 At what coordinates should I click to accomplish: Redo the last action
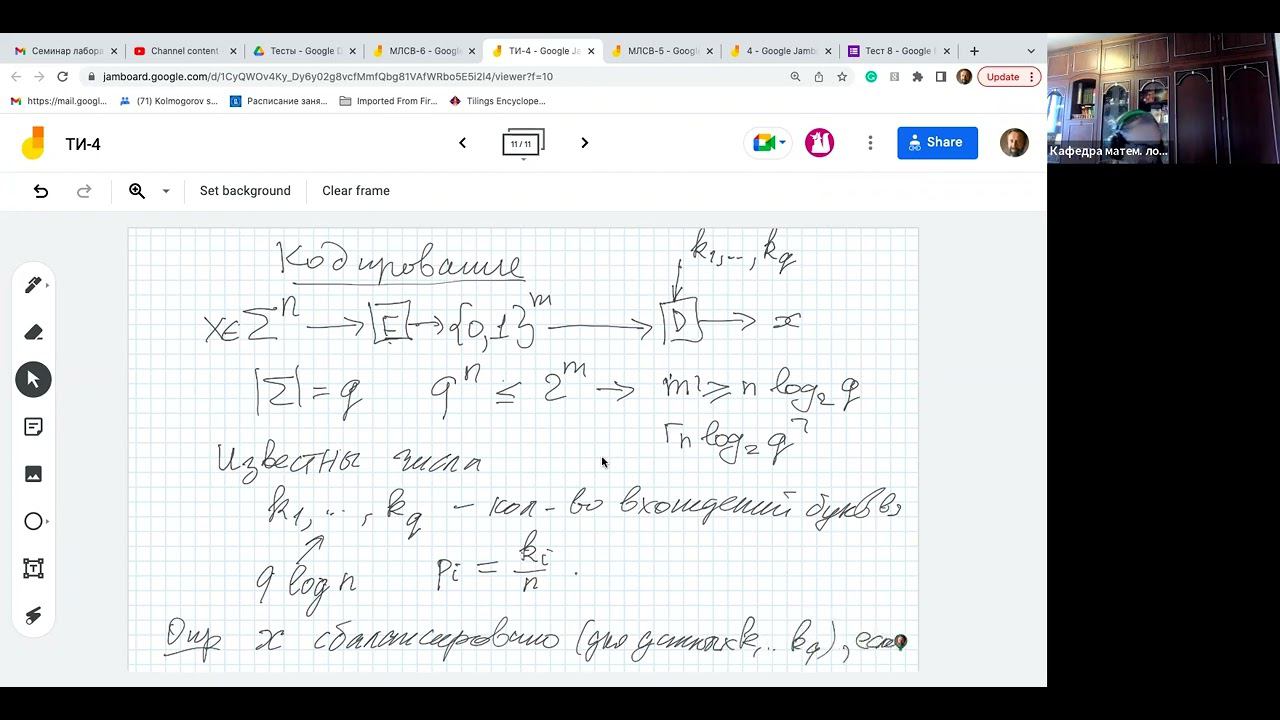pyautogui.click(x=85, y=191)
